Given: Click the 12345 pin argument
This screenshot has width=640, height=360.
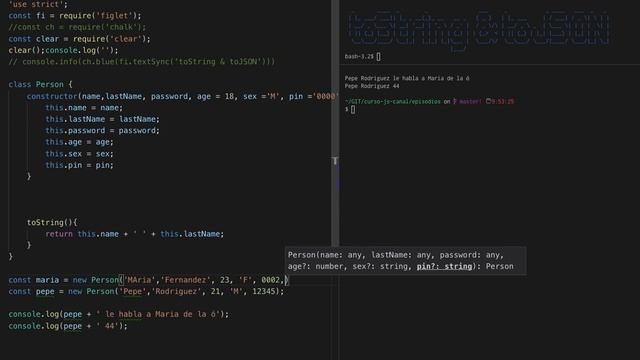Looking at the screenshot, I should point(264,291).
